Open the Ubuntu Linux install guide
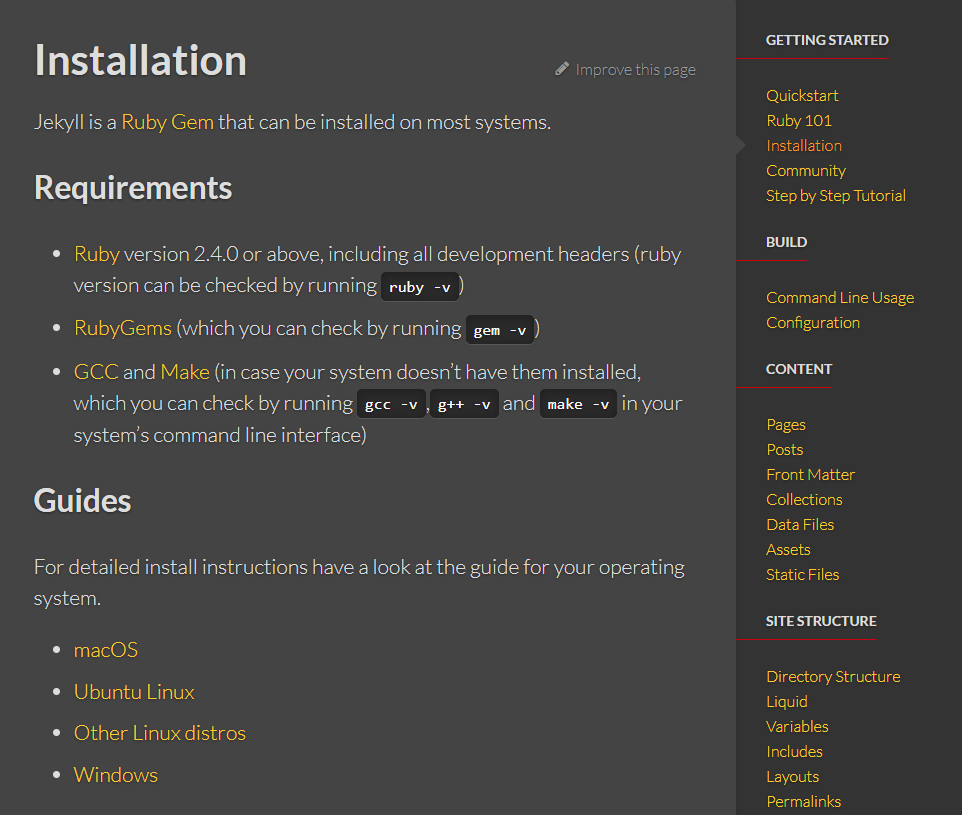The image size is (962, 815). tap(134, 692)
